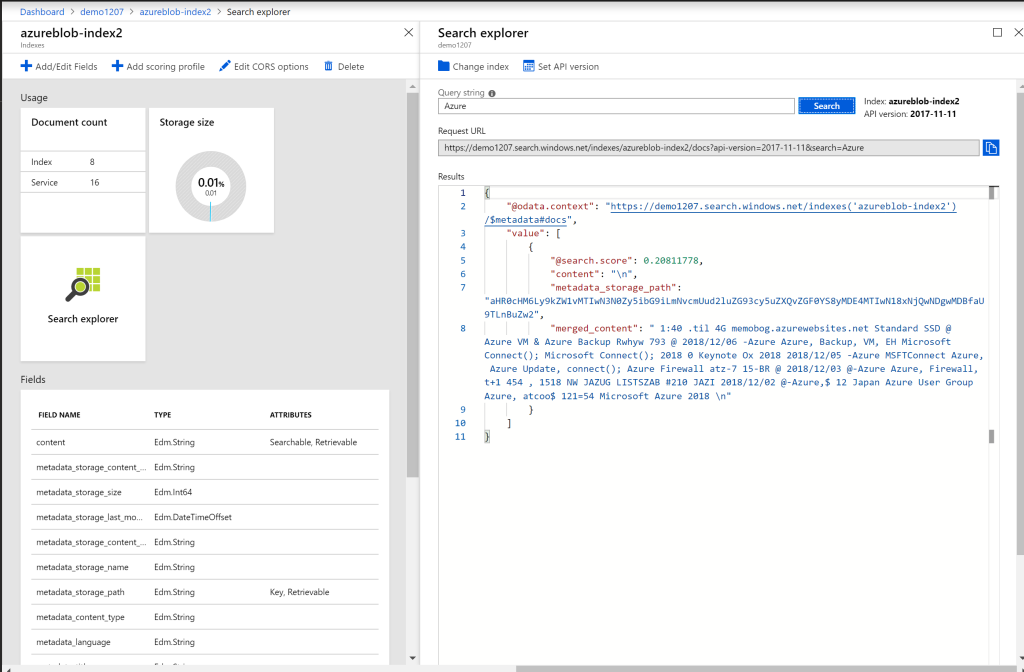The height and width of the screenshot is (672, 1024).
Task: Select the metadata_storage_size field row
Action: point(205,492)
